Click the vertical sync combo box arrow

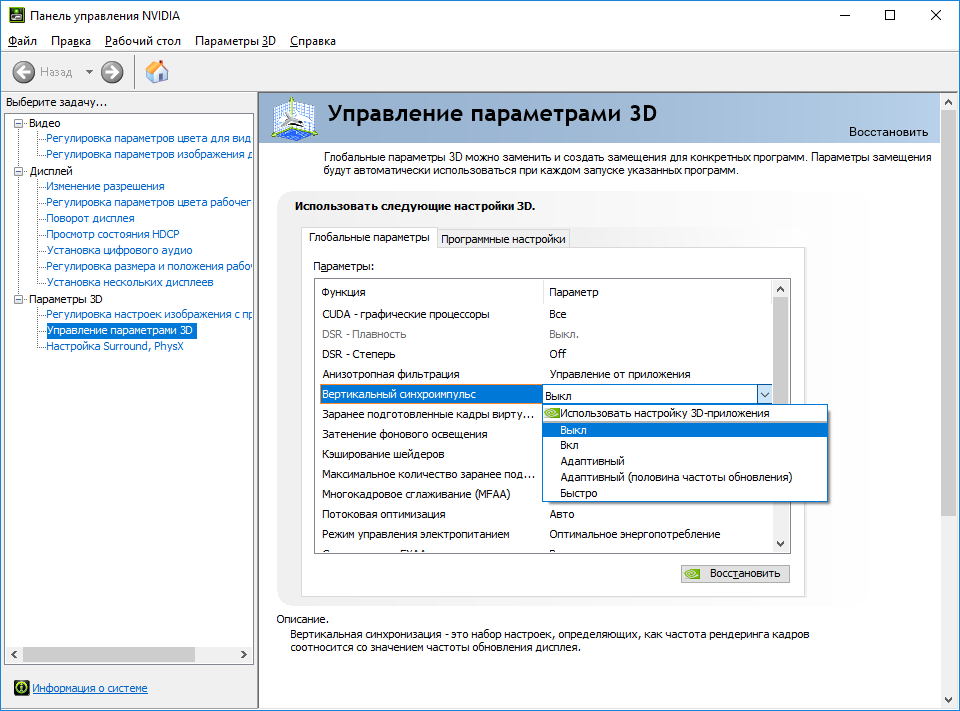pyautogui.click(x=764, y=395)
